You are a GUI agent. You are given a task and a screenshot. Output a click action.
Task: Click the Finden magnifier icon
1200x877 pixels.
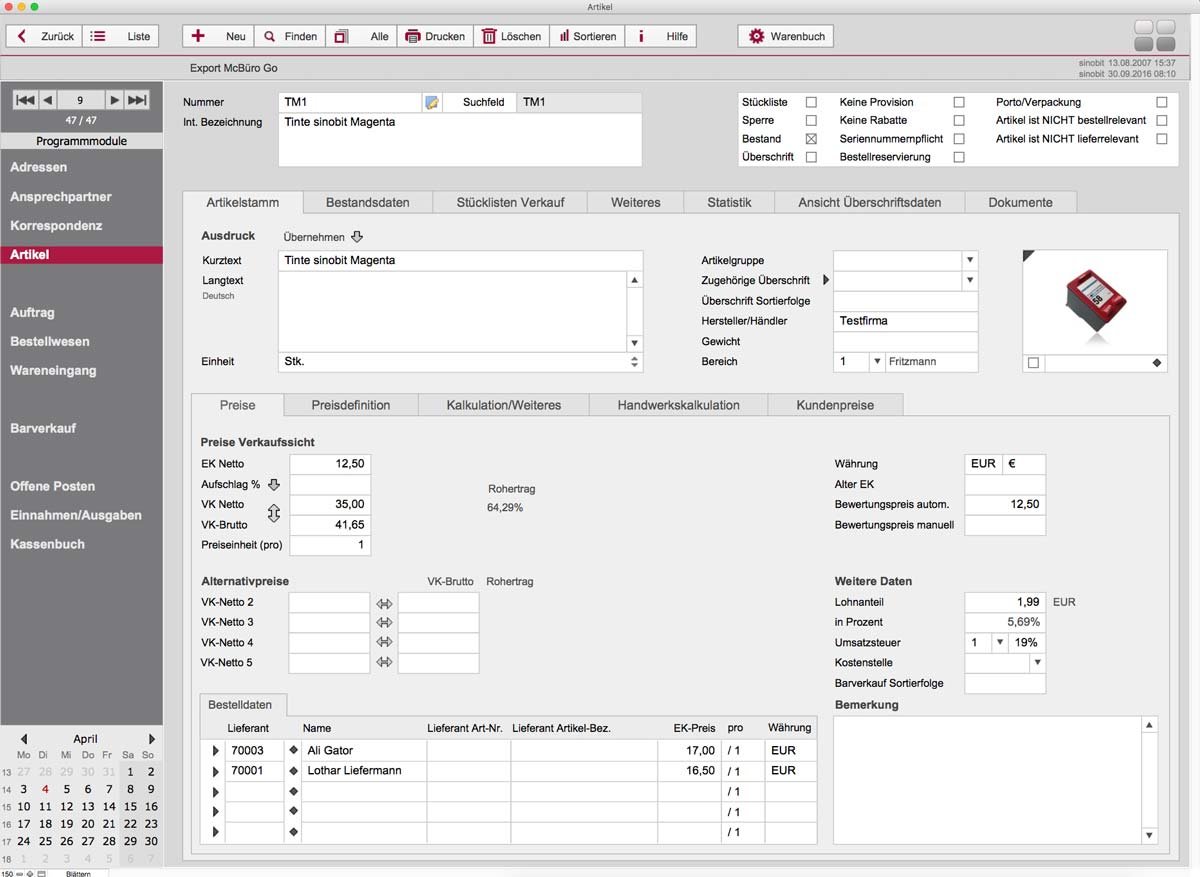click(270, 36)
